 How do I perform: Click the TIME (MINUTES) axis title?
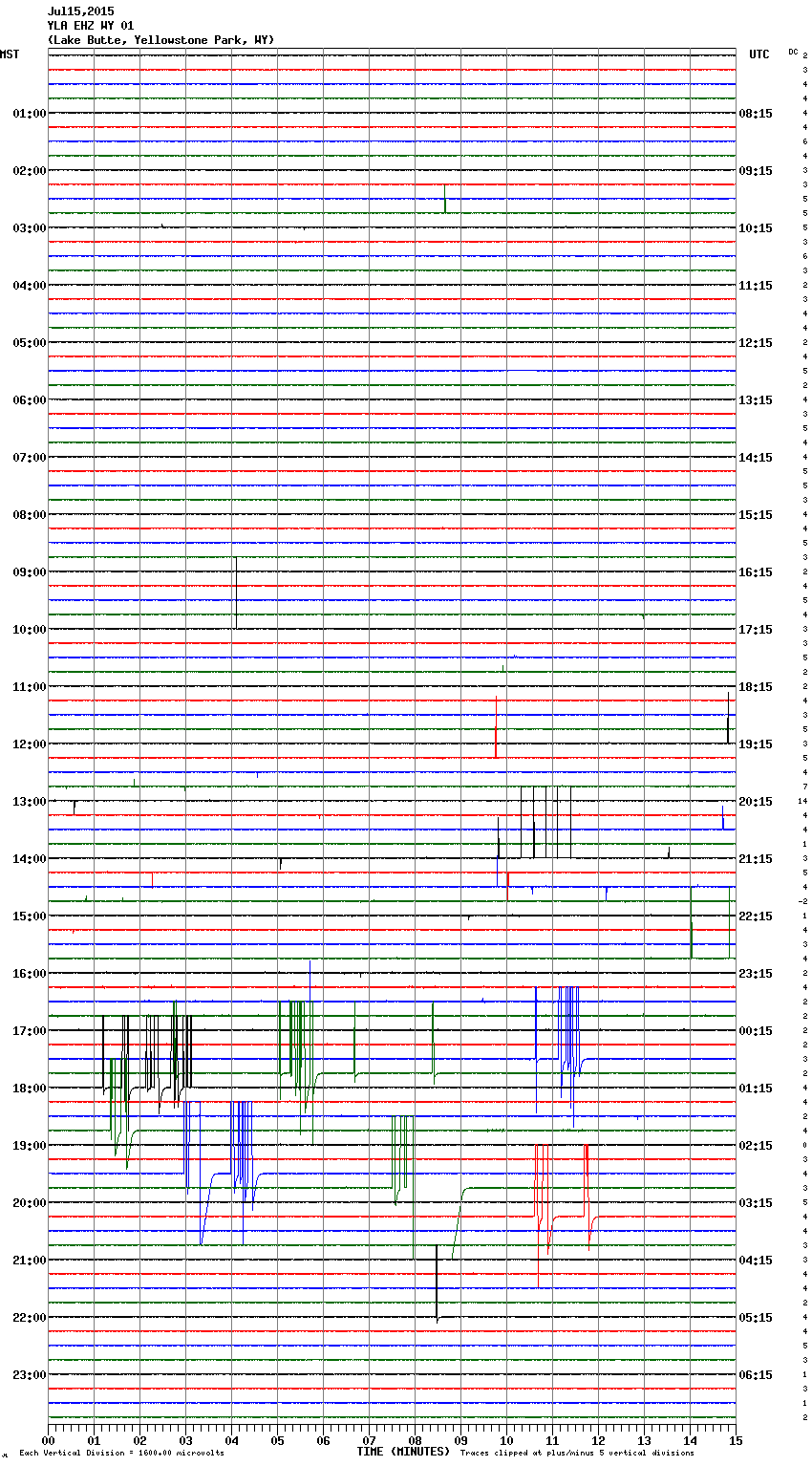coord(403,1452)
